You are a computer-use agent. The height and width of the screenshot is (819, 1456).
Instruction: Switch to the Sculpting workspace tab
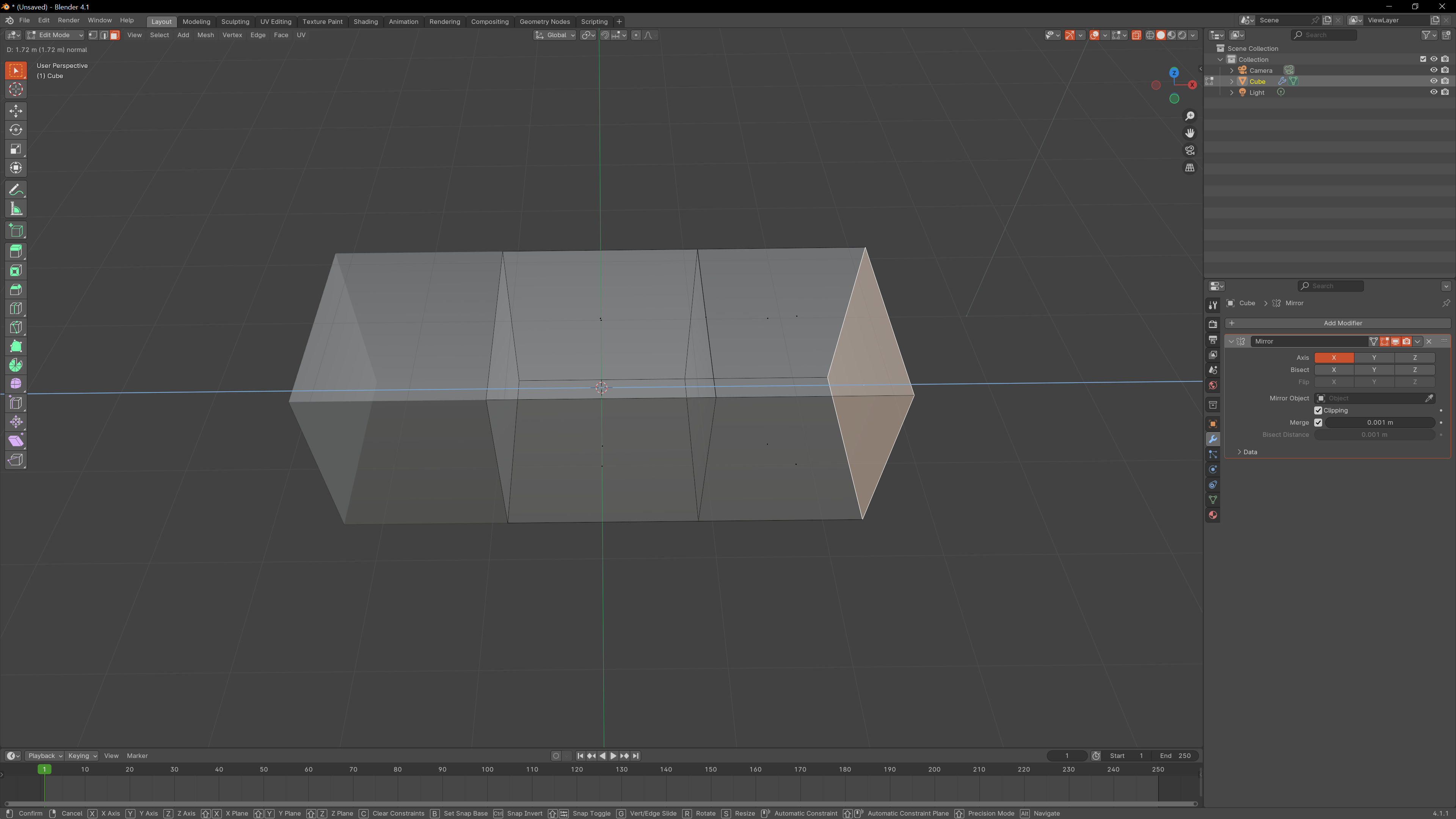[235, 22]
